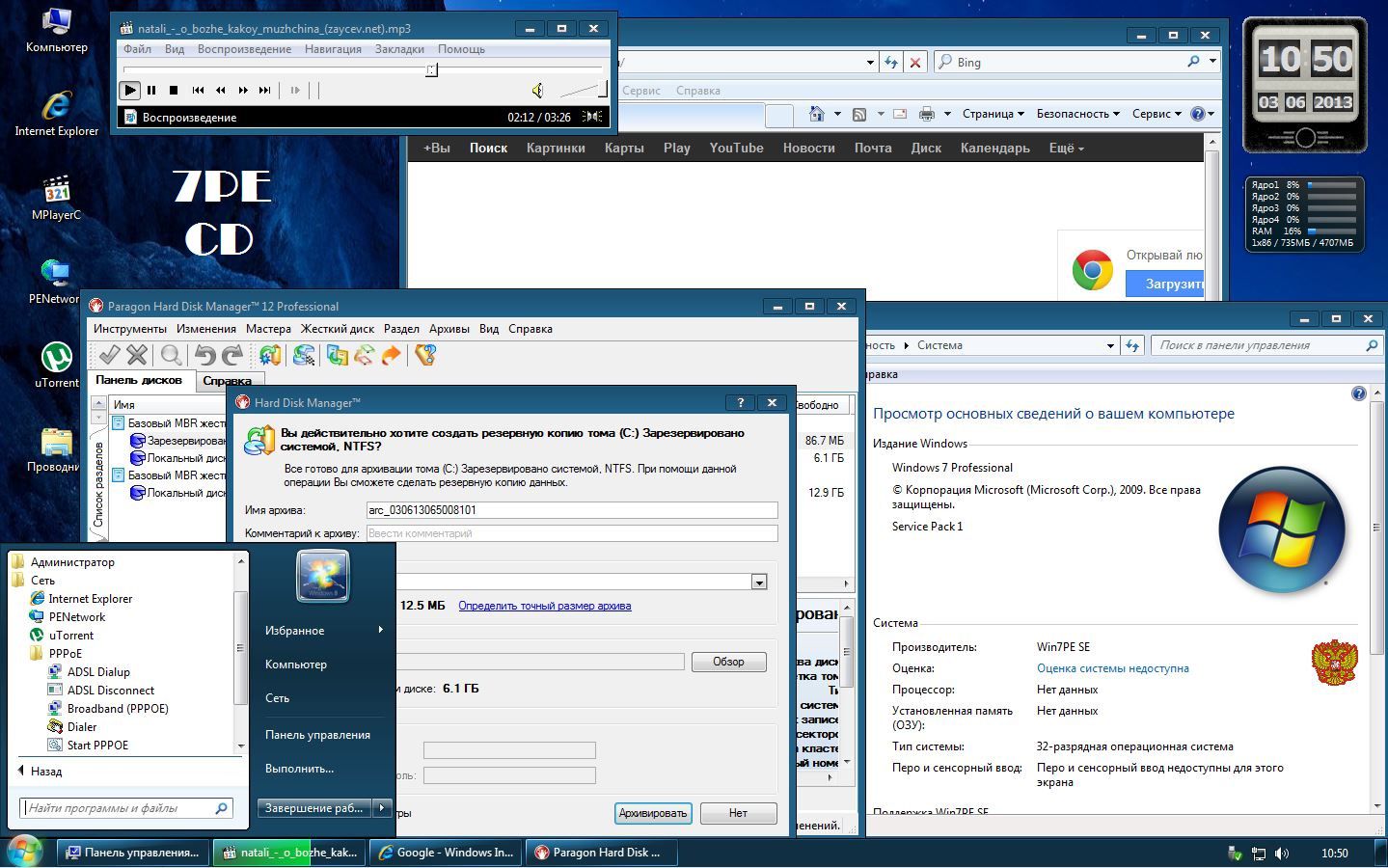Click the Имя архива input field
This screenshot has width=1388, height=868.
(572, 510)
